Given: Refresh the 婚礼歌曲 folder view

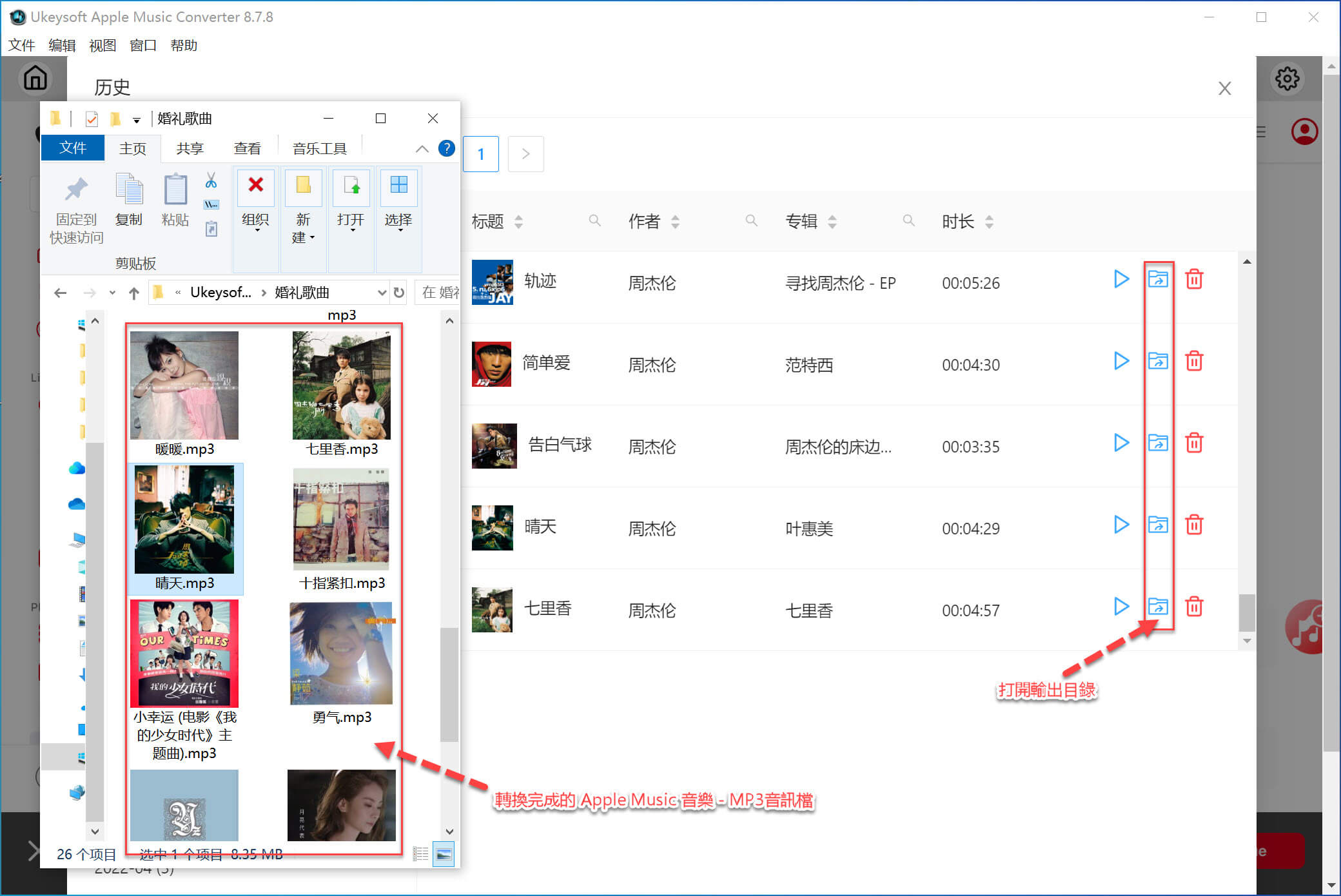Looking at the screenshot, I should (x=400, y=292).
